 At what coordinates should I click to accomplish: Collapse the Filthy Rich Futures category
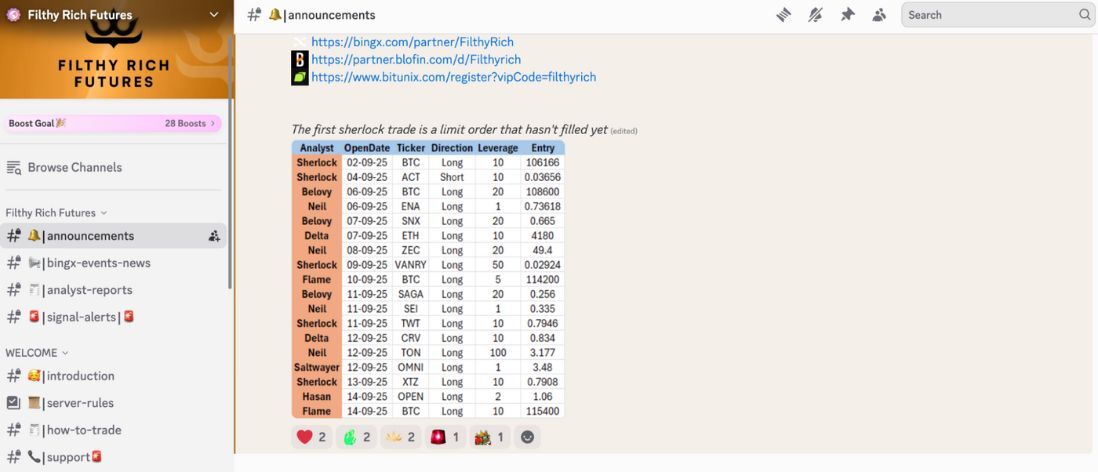point(56,213)
